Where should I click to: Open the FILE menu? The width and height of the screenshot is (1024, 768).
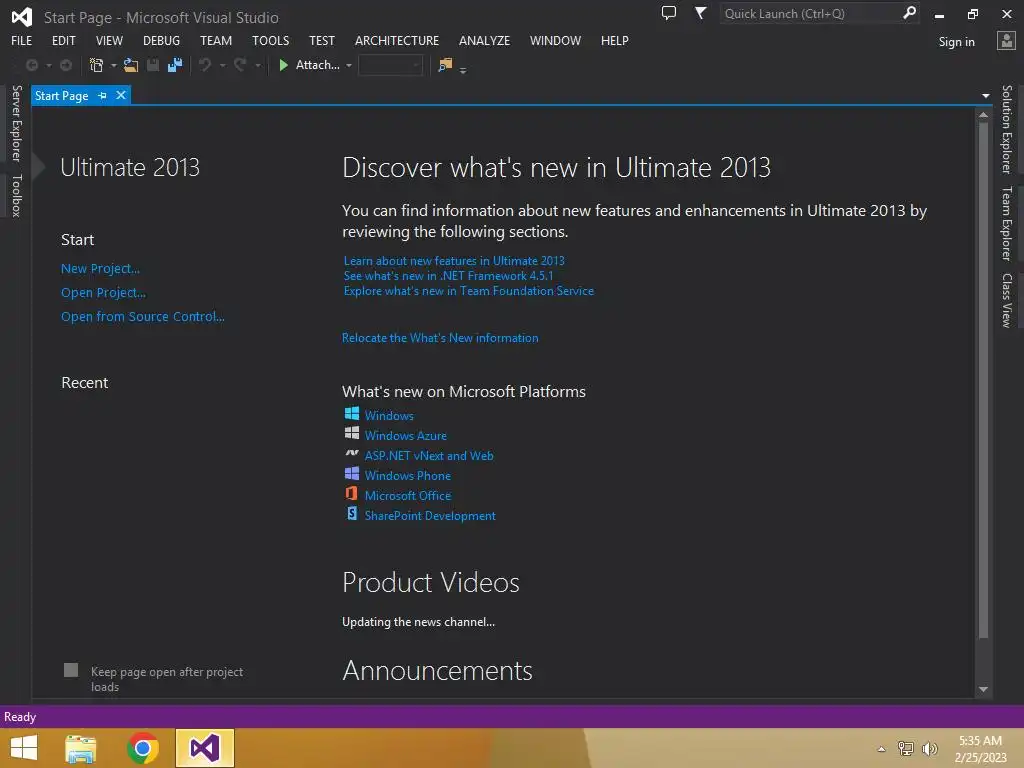point(22,40)
